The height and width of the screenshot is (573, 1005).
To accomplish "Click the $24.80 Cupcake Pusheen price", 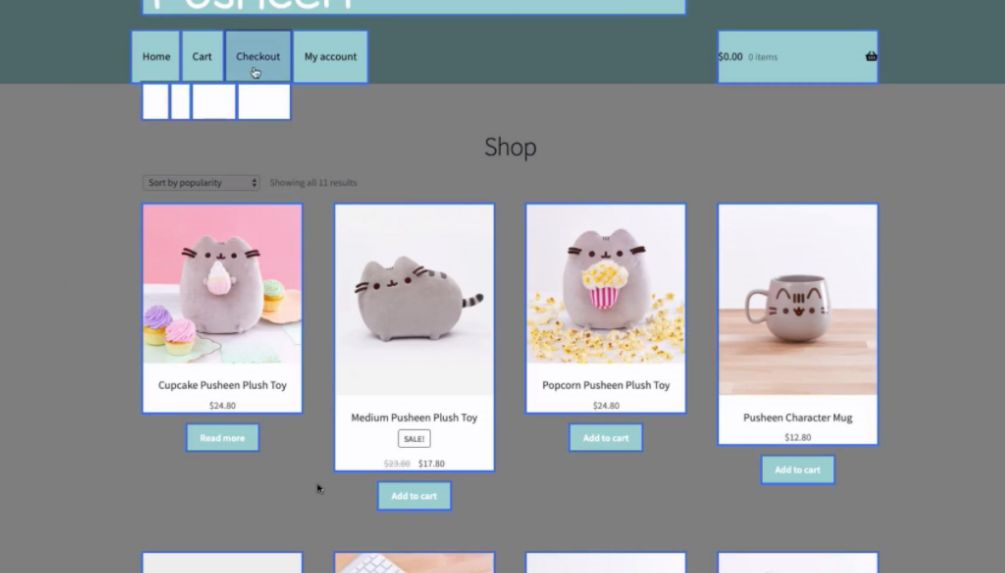I will (x=222, y=405).
